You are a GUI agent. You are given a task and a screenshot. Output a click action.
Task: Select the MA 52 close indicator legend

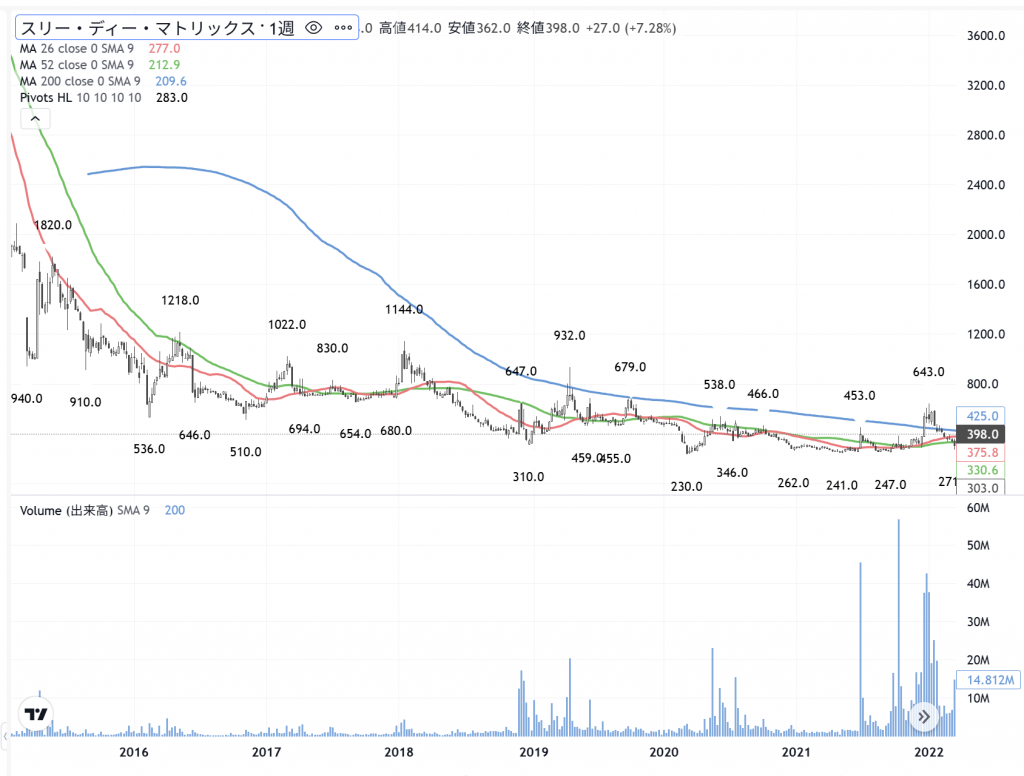(80, 65)
